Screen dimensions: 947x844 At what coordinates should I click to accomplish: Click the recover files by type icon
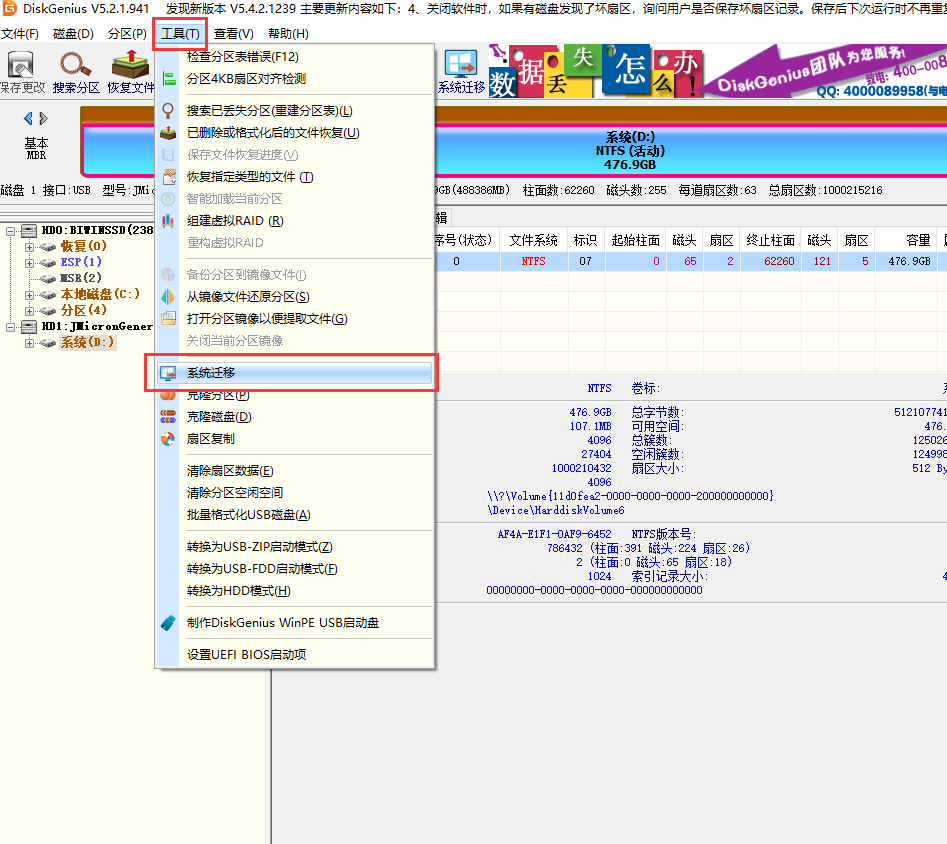169,177
